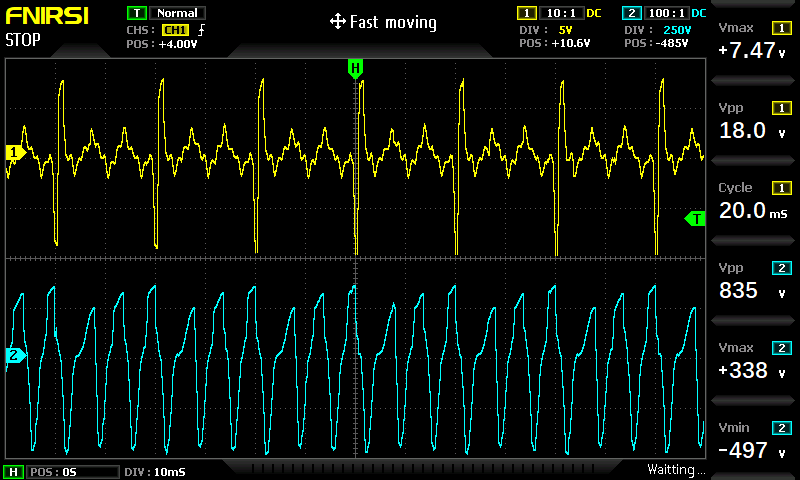Tap the Fast moving cross-arrow icon
This screenshot has height=480, width=800.
tap(337, 22)
